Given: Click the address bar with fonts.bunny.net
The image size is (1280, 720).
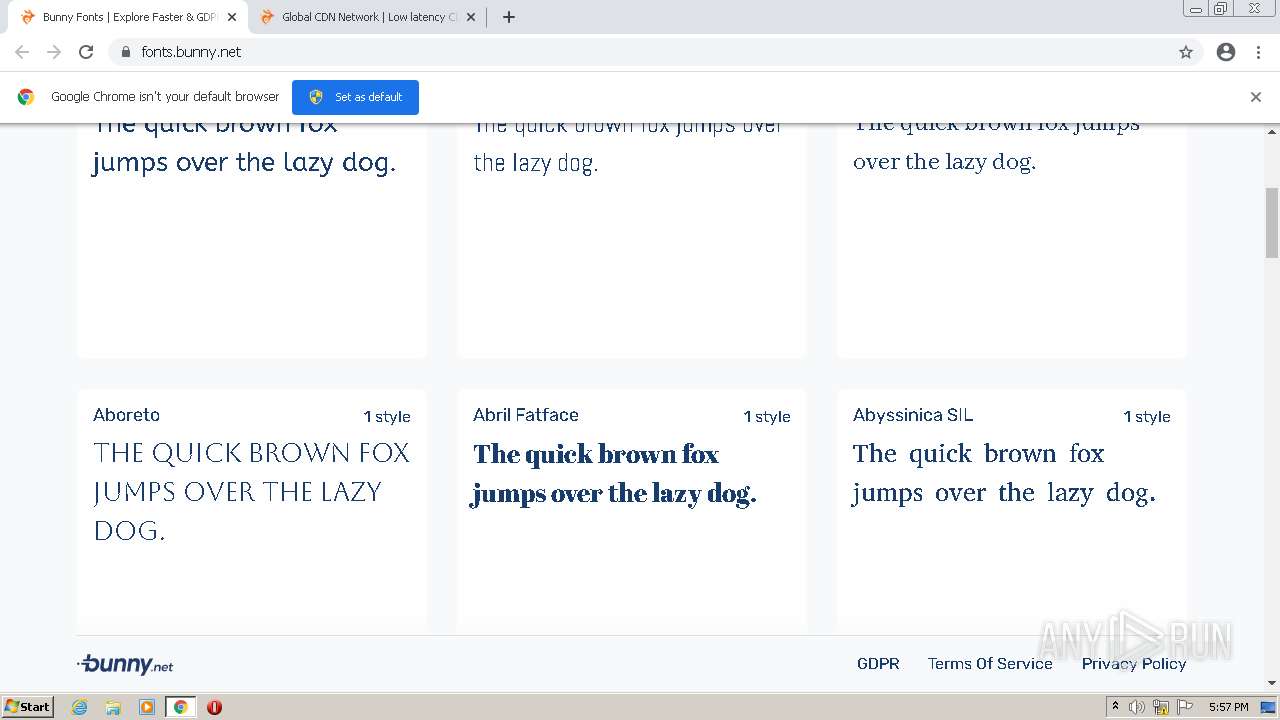Looking at the screenshot, I should point(655,52).
